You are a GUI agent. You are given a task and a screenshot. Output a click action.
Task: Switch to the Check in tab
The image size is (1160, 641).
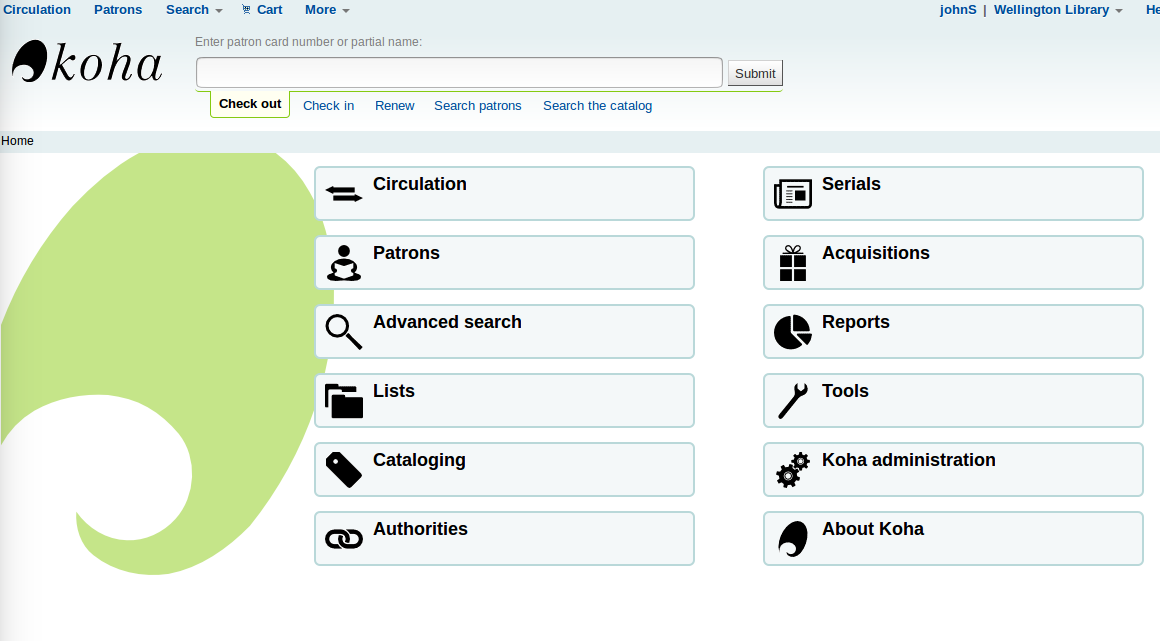point(328,105)
